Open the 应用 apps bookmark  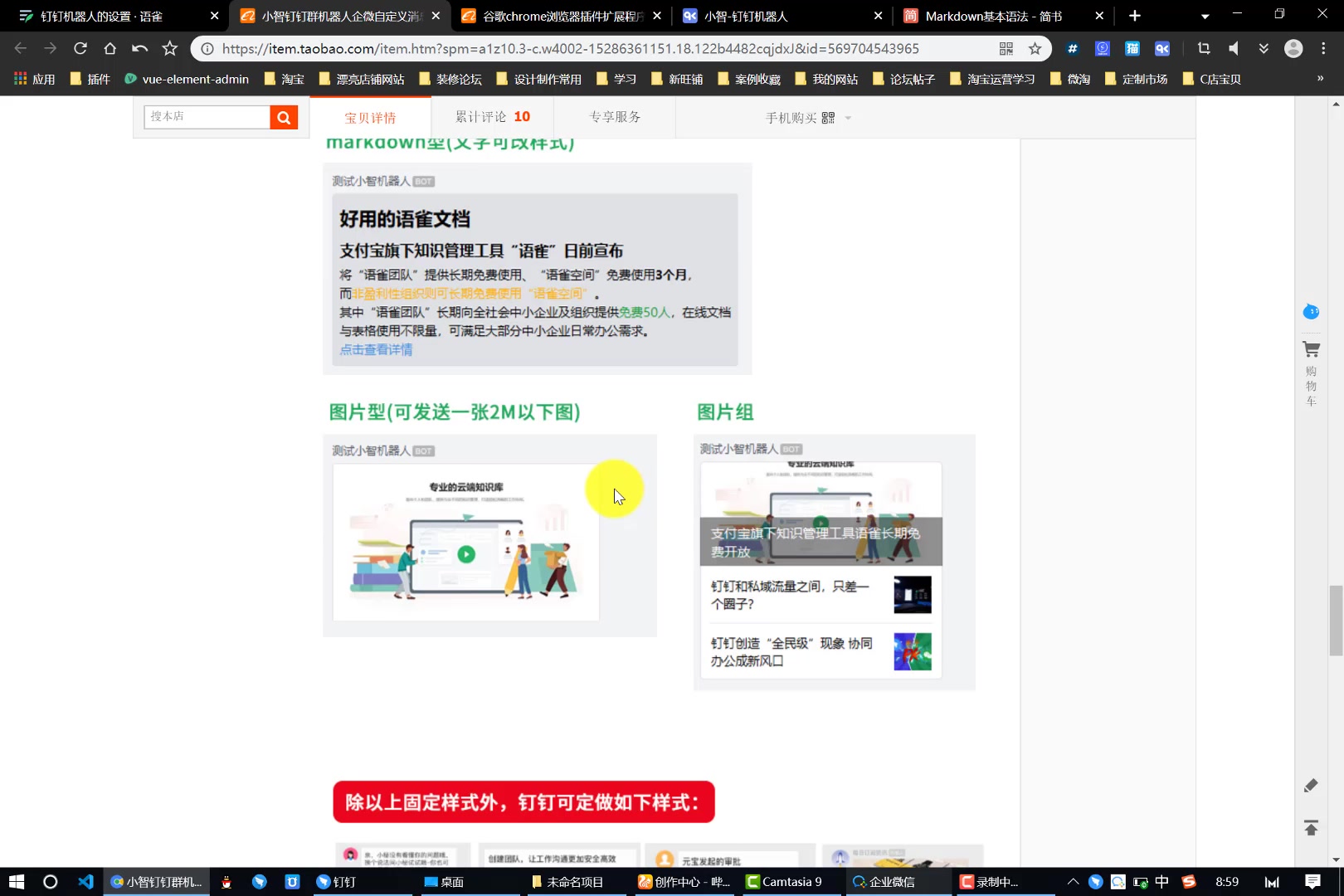pos(35,79)
